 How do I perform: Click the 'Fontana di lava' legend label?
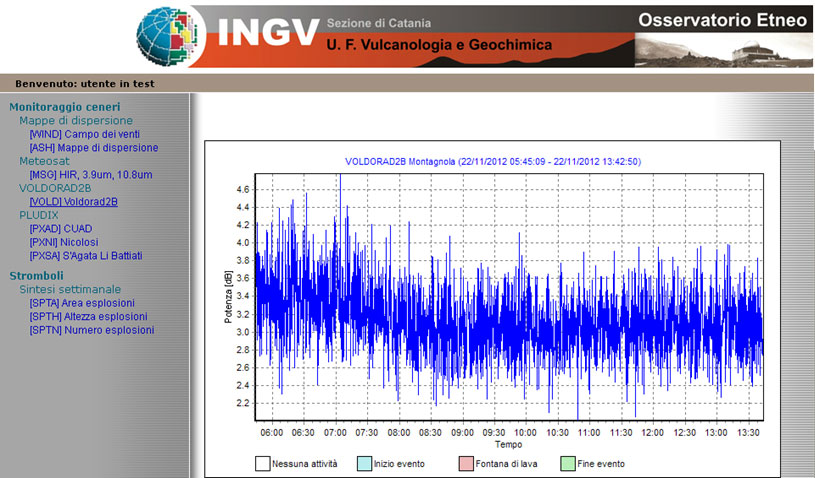[x=506, y=463]
